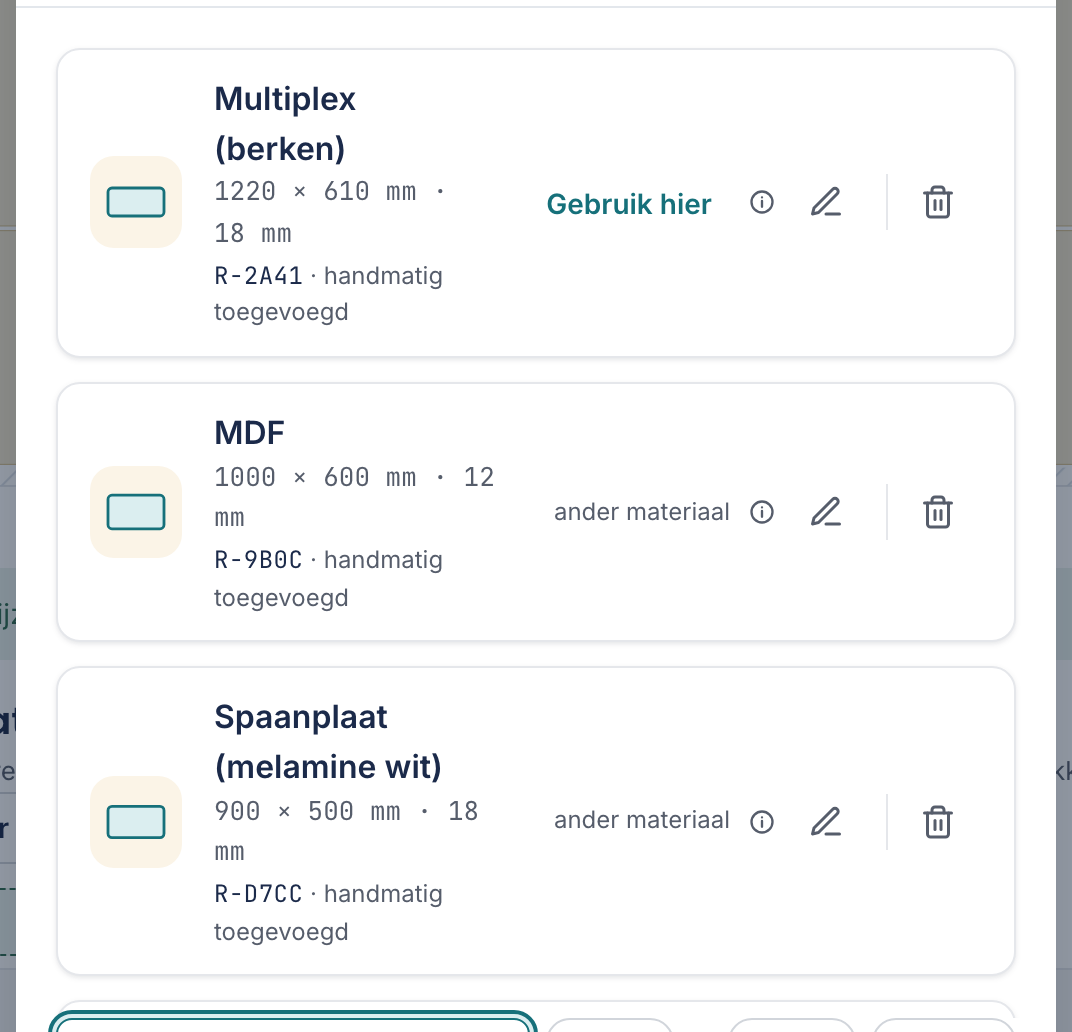The image size is (1072, 1032).
Task: Select the Multiplex (berken) panel thumbnail
Action: tap(136, 202)
